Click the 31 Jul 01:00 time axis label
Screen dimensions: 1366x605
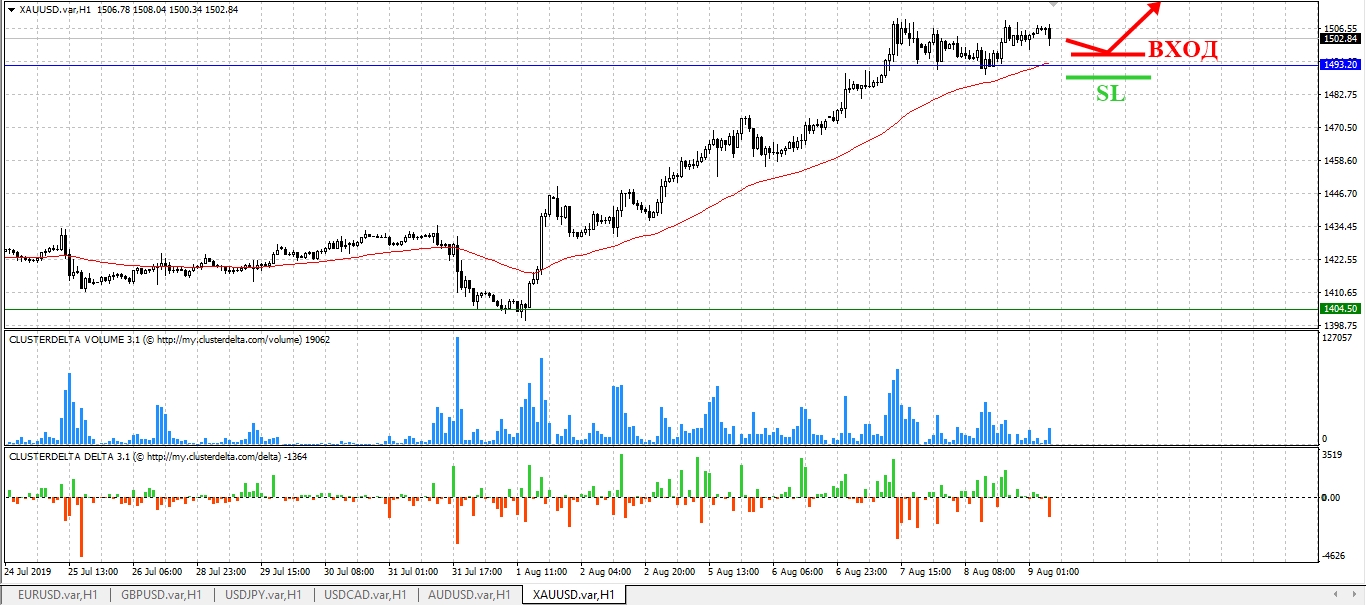[413, 572]
